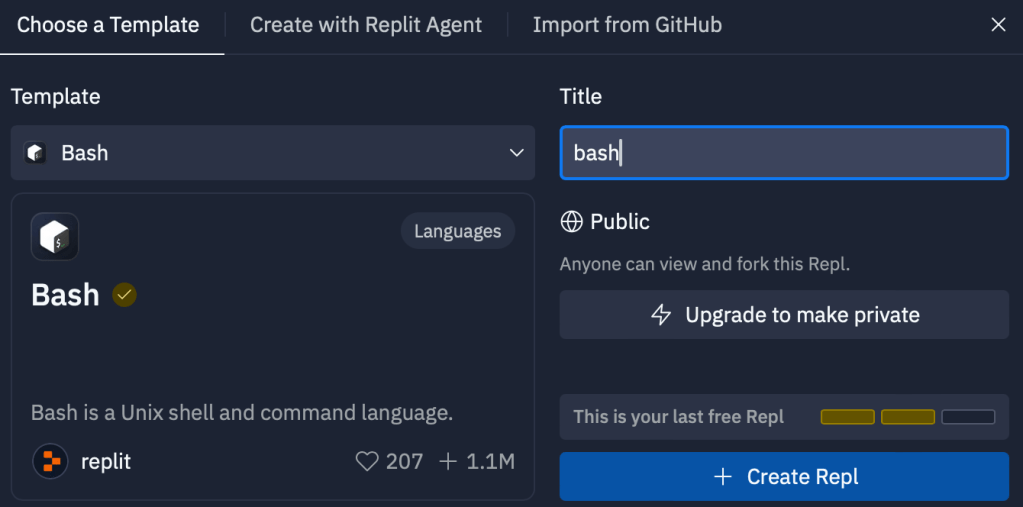Click the free Repl usage progress bar
Screen dimensions: 1023x507
pyautogui.click(x=907, y=417)
